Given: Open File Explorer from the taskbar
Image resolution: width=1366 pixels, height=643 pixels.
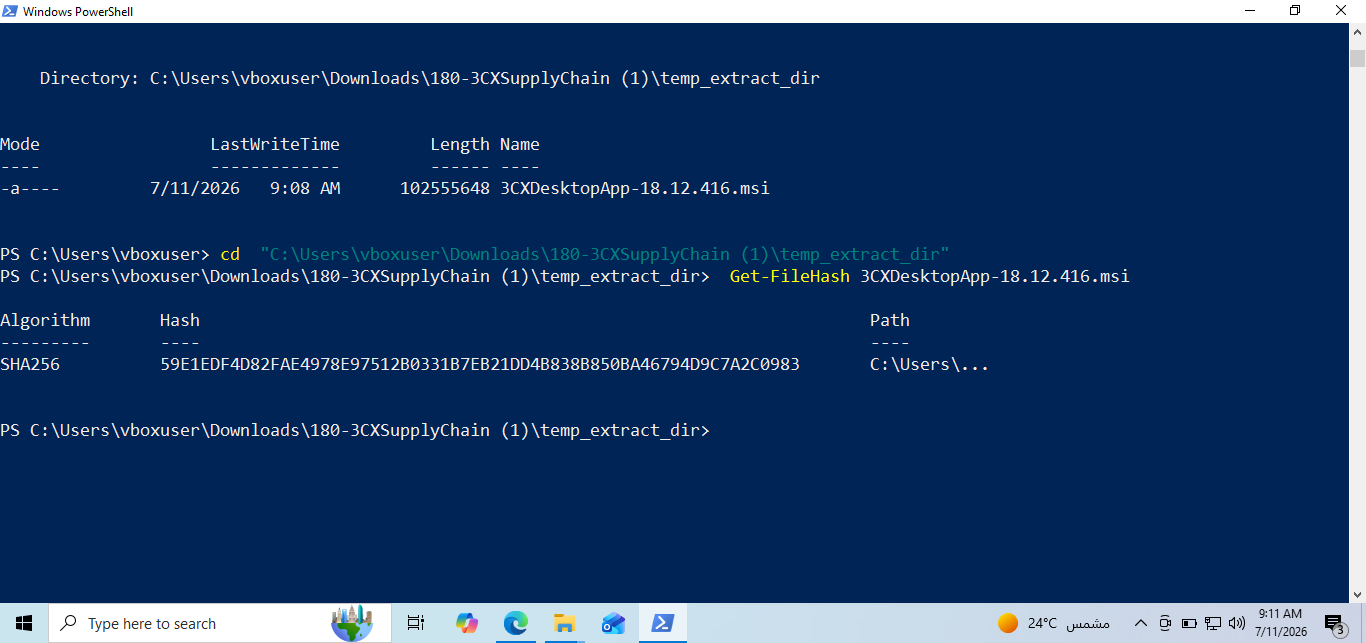Looking at the screenshot, I should [564, 623].
